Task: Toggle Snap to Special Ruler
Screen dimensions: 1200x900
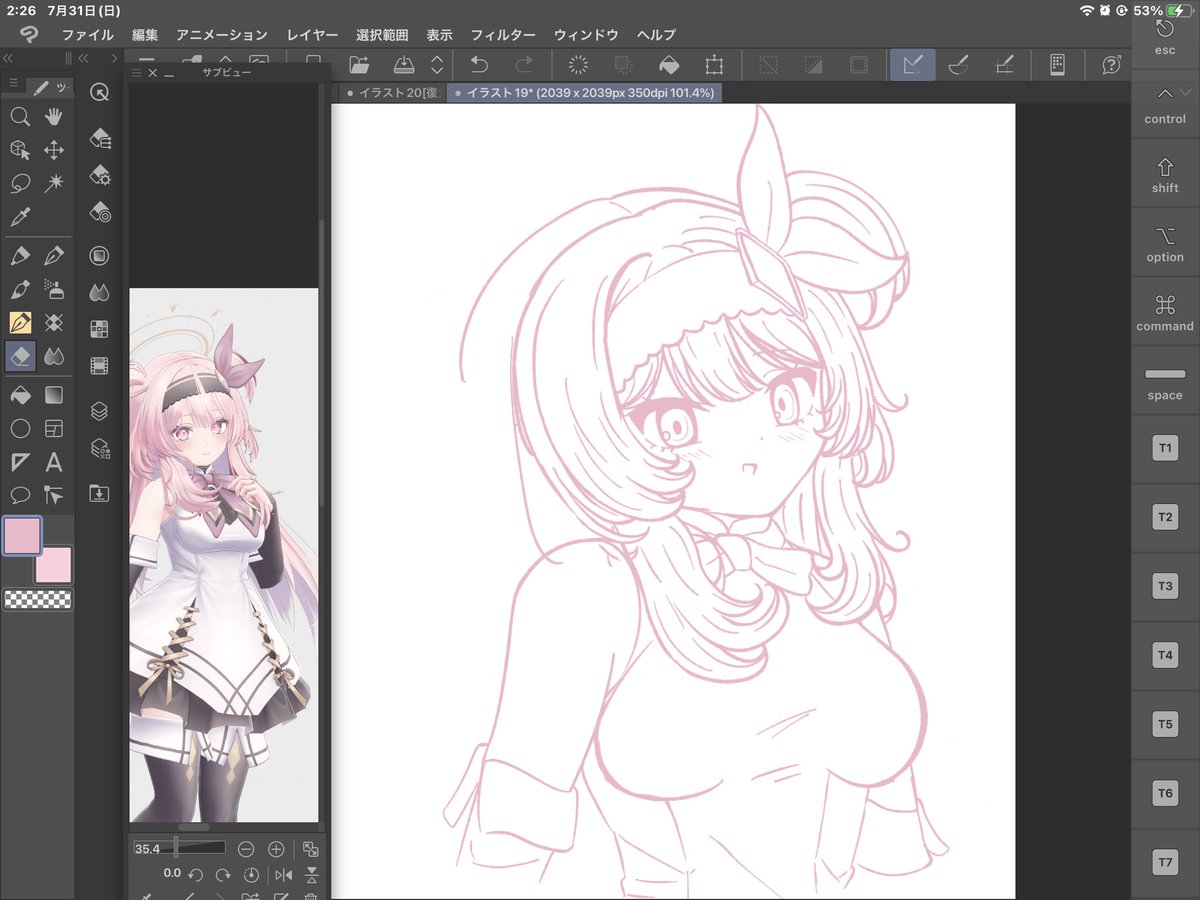Action: [958, 65]
